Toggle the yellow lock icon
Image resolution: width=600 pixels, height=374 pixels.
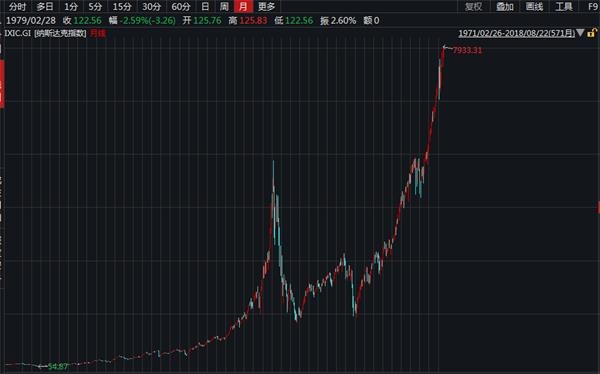point(592,33)
